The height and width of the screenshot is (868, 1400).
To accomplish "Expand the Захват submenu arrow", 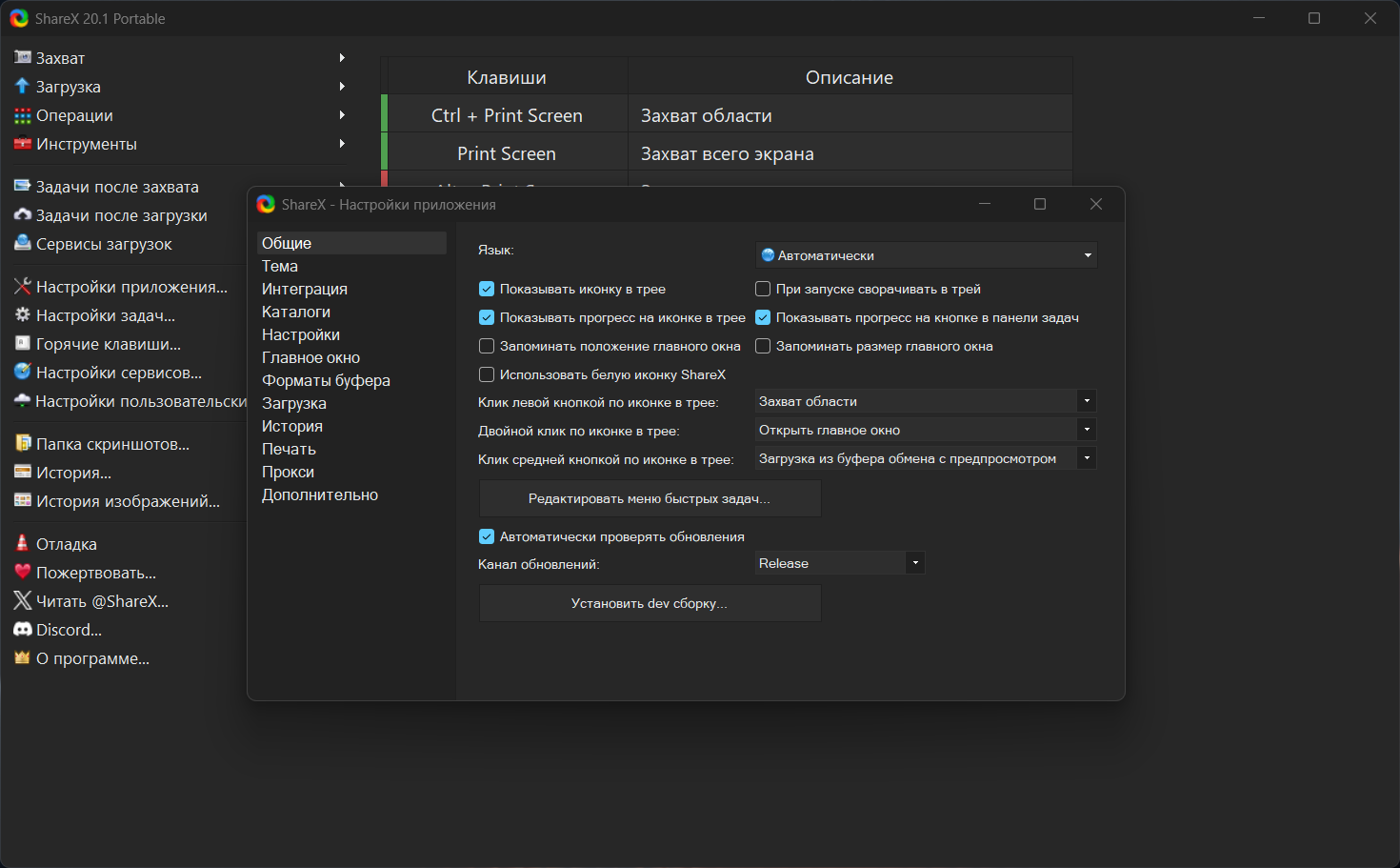I will [x=342, y=58].
